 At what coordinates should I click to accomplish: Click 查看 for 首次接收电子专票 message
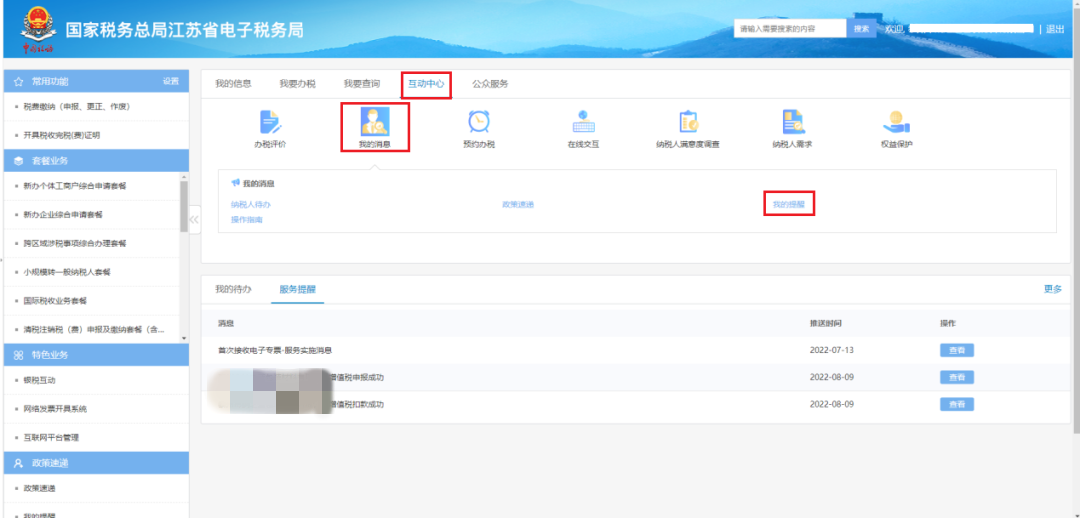coord(957,350)
